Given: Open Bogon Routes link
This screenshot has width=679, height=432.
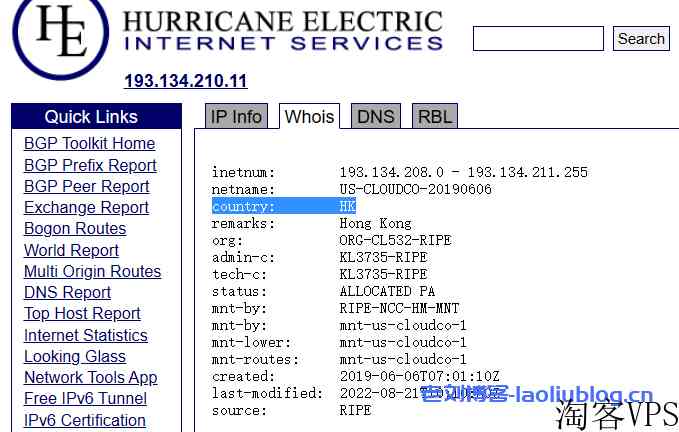Looking at the screenshot, I should pos(75,229).
